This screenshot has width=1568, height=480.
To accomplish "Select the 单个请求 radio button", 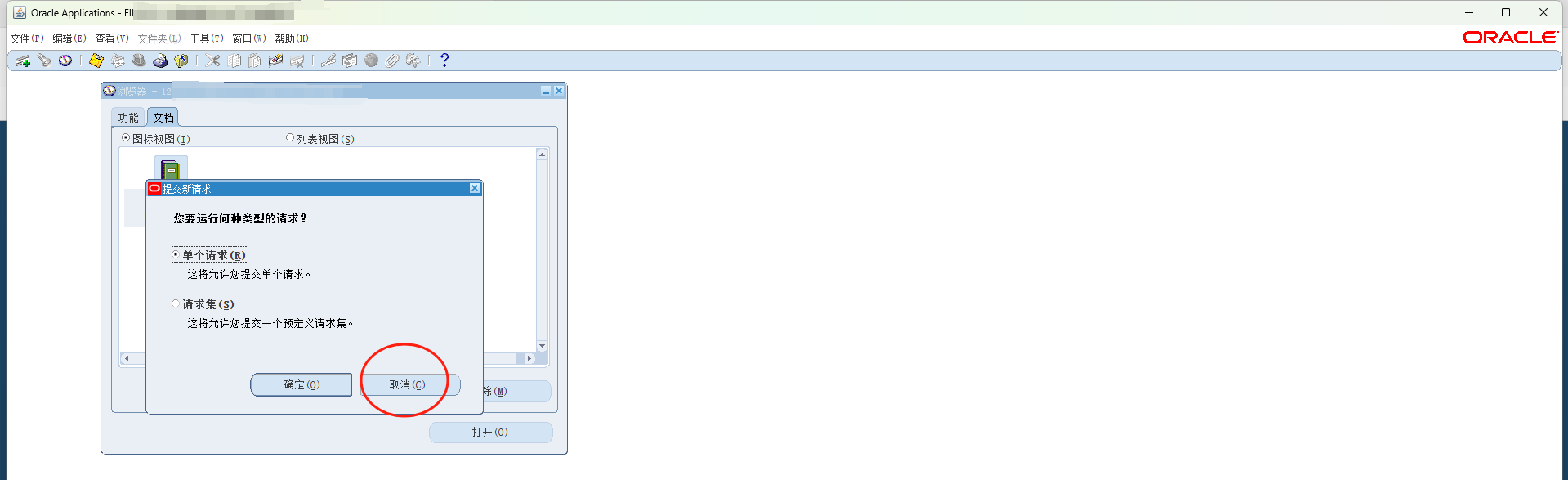I will point(176,255).
